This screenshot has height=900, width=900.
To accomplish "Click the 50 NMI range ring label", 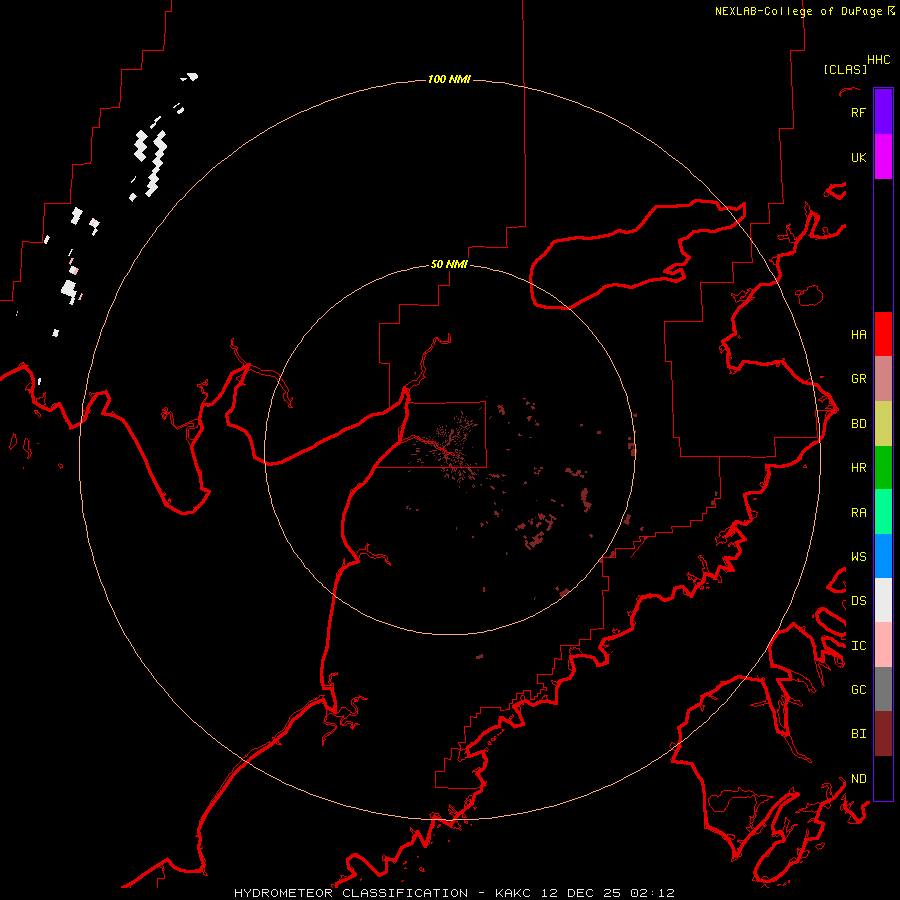I will point(449,264).
